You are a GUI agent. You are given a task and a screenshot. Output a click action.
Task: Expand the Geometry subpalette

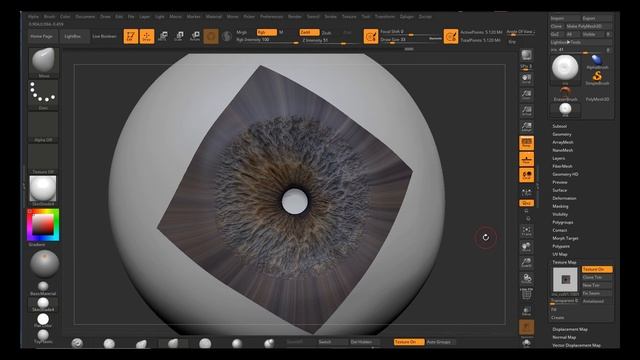(562, 134)
